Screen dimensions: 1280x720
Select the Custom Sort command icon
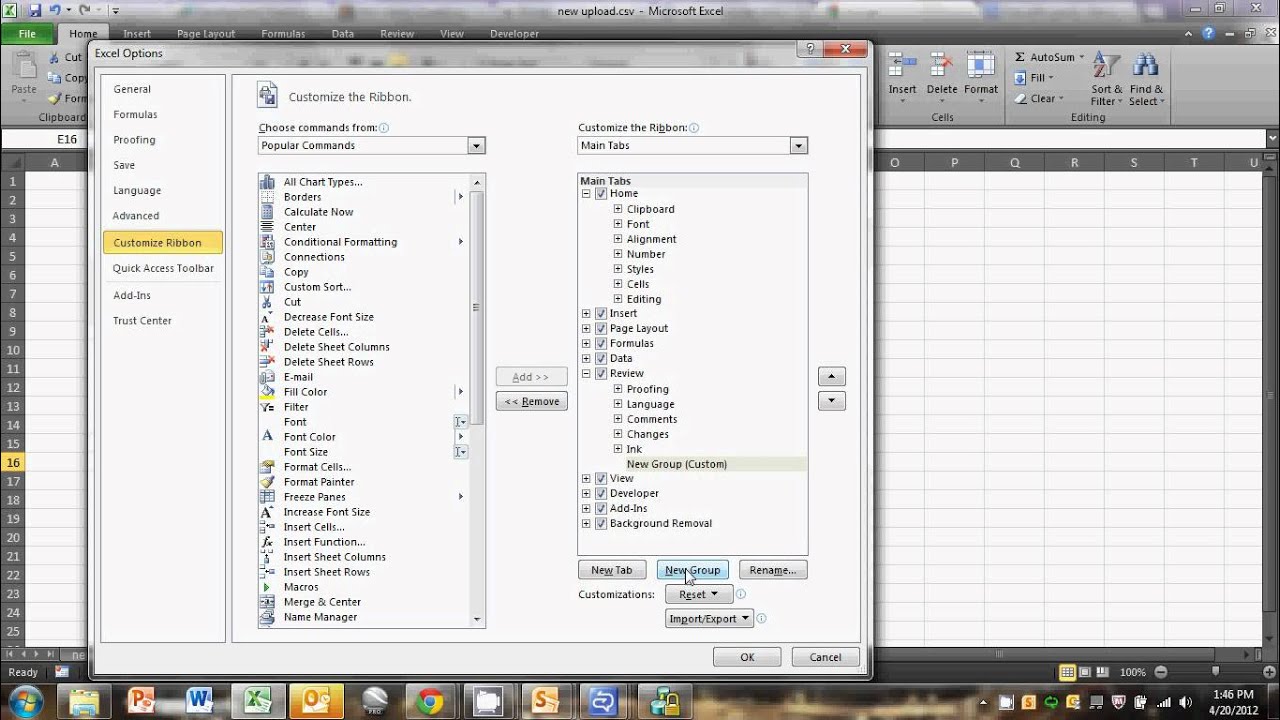coord(267,287)
